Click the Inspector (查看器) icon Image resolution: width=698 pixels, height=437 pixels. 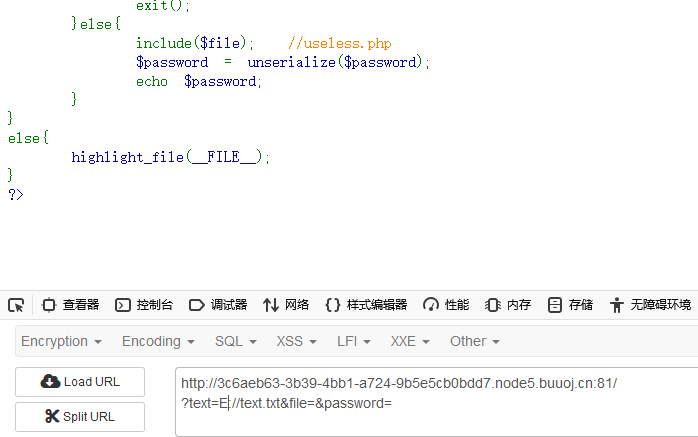[49, 305]
